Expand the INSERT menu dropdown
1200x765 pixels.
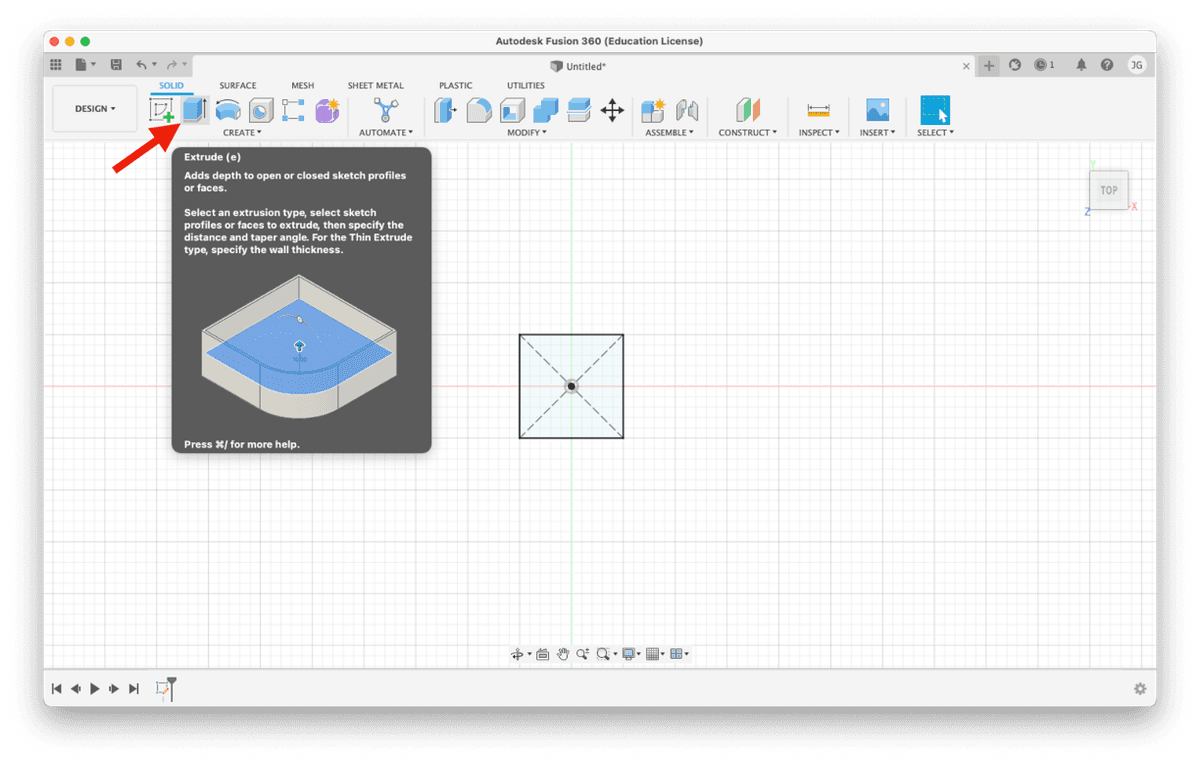pos(878,132)
